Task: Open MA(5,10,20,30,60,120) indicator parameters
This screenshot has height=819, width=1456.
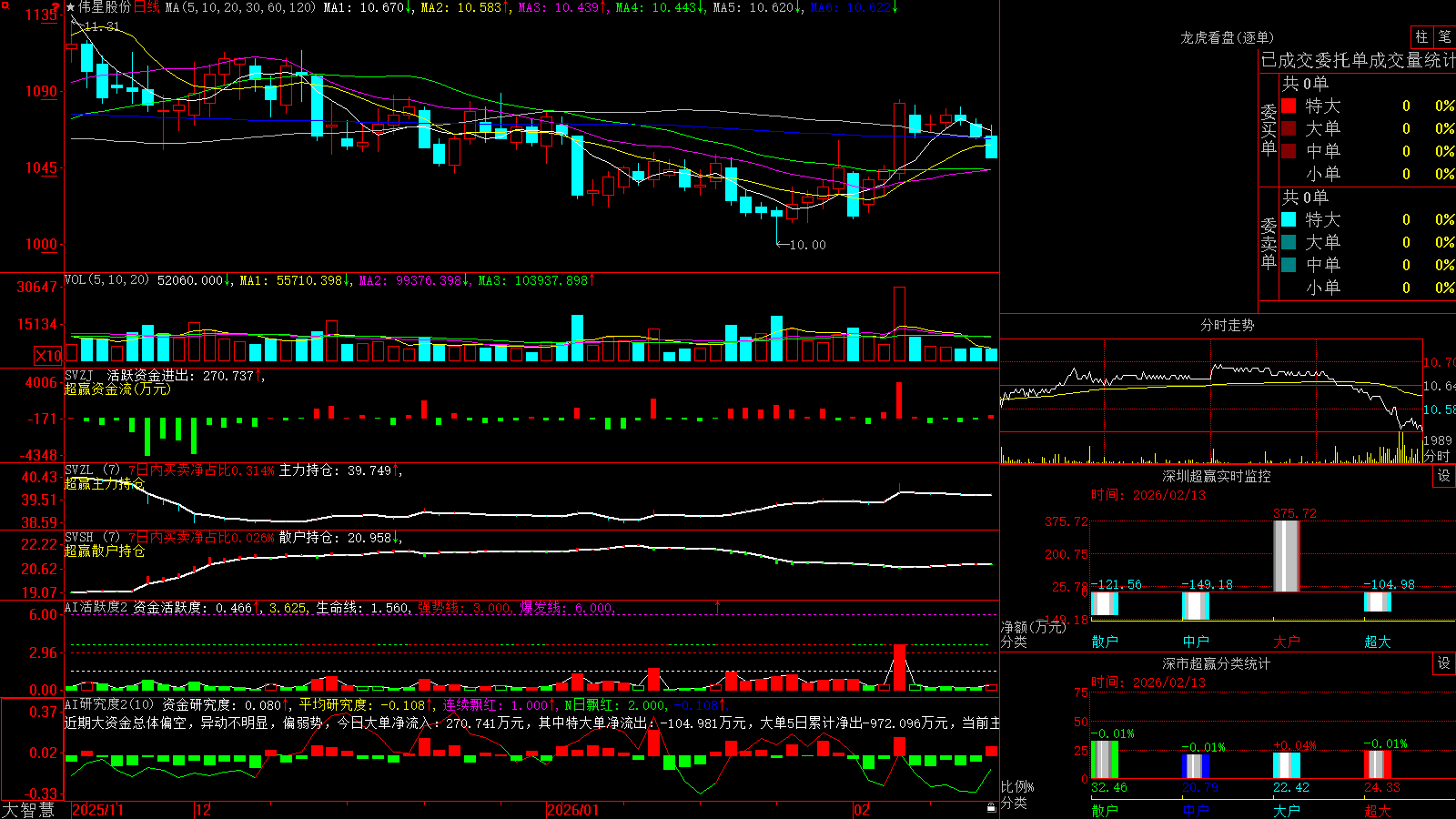Action: click(x=240, y=7)
